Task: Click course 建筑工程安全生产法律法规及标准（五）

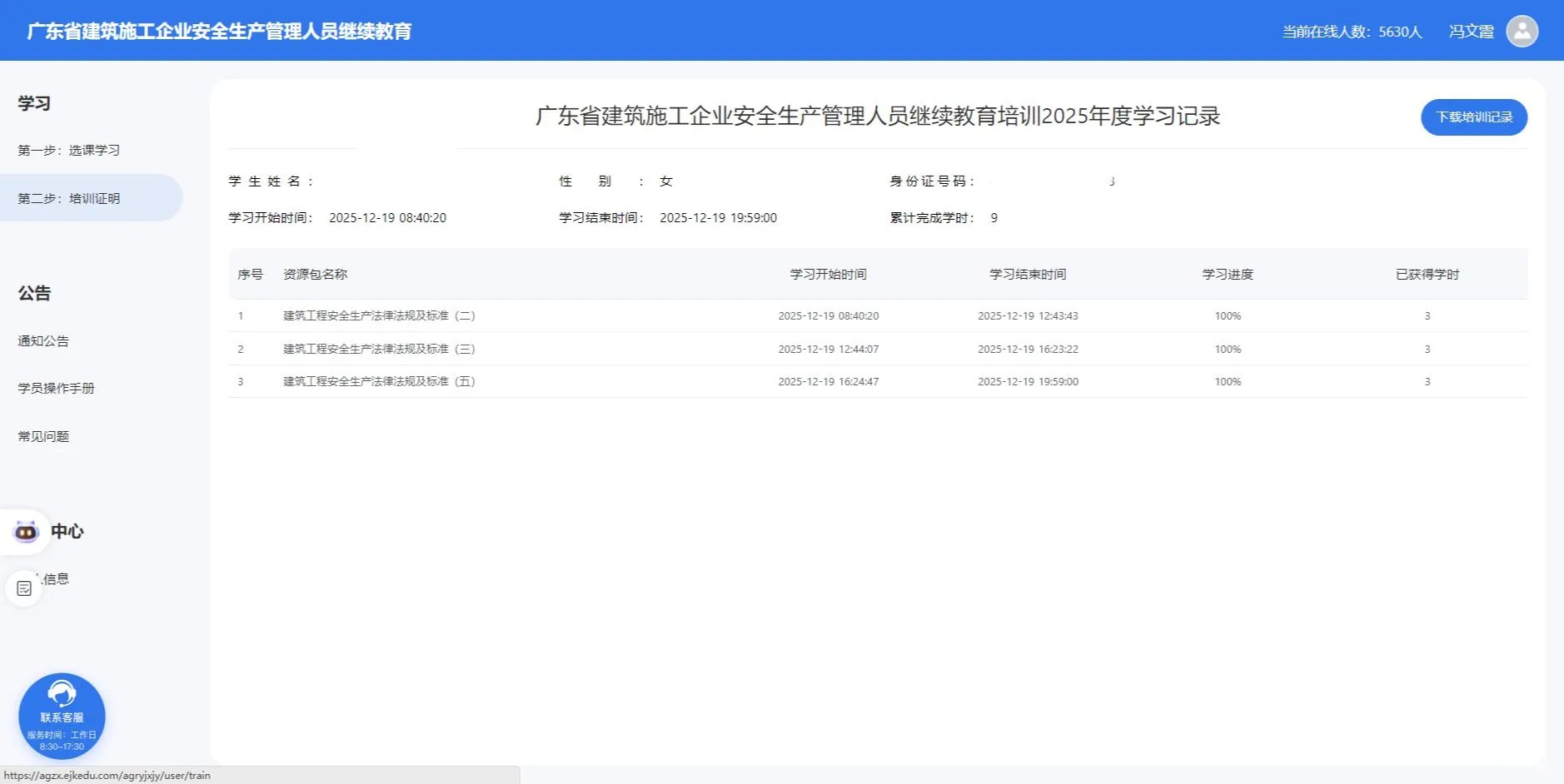Action: pos(377,381)
